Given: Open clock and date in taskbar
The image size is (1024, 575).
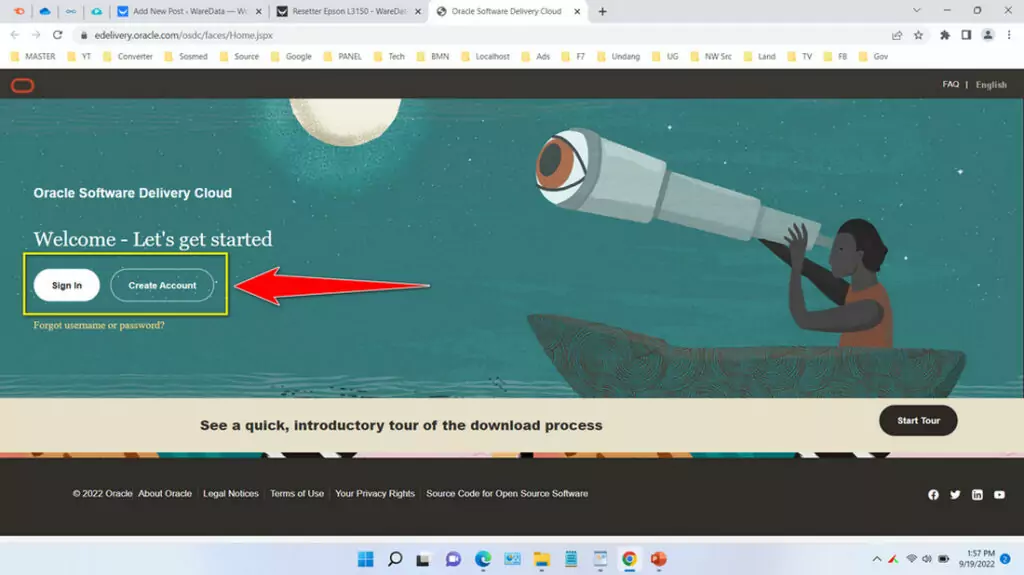Looking at the screenshot, I should [x=977, y=559].
